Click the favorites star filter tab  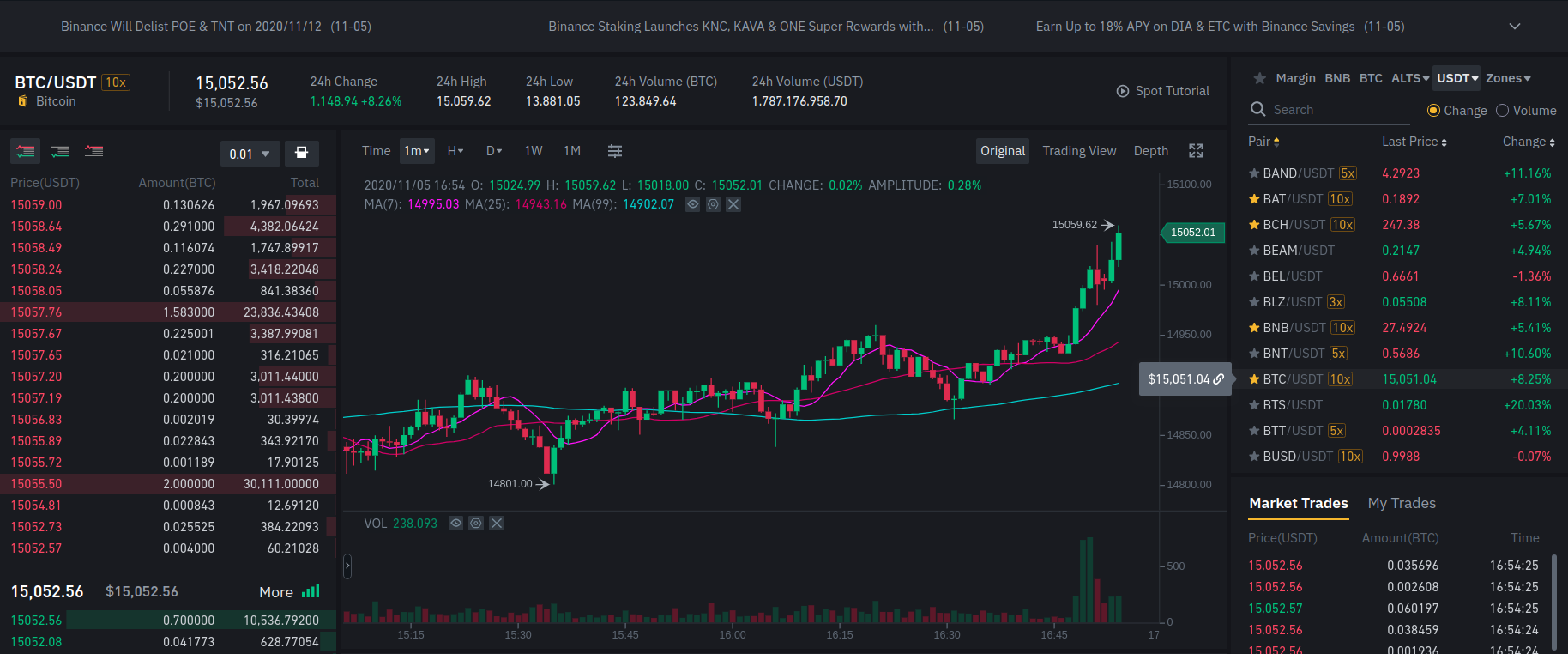click(x=1259, y=78)
